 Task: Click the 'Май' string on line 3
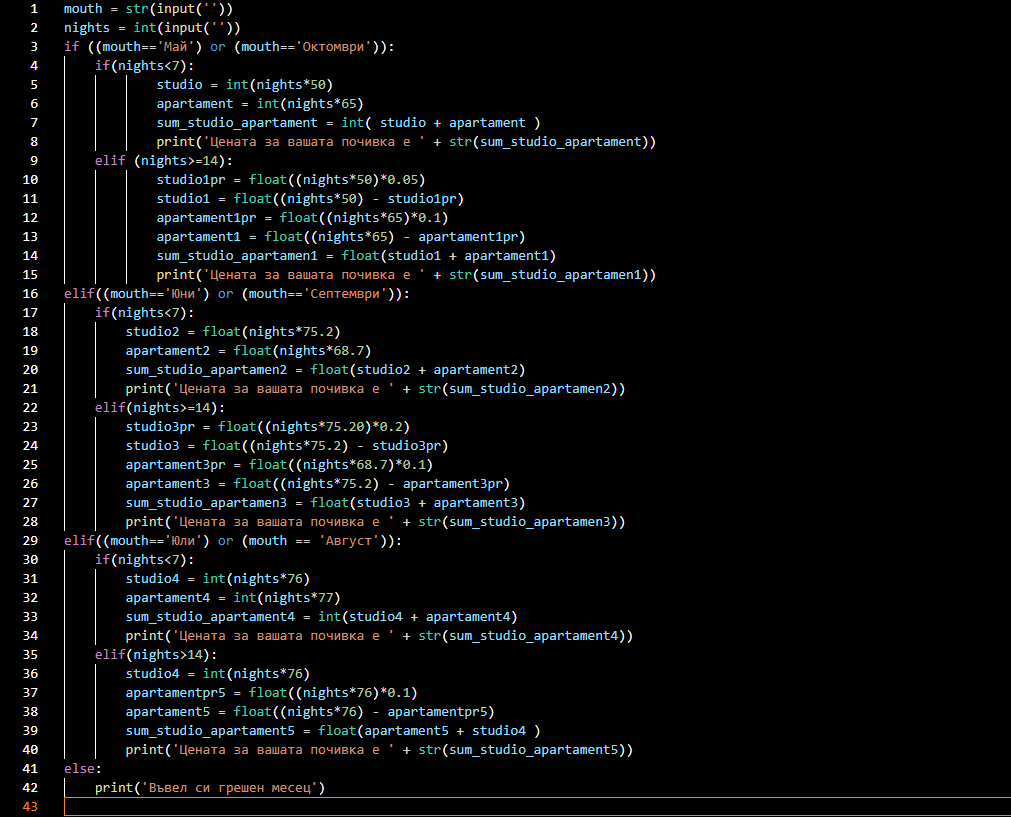point(175,46)
